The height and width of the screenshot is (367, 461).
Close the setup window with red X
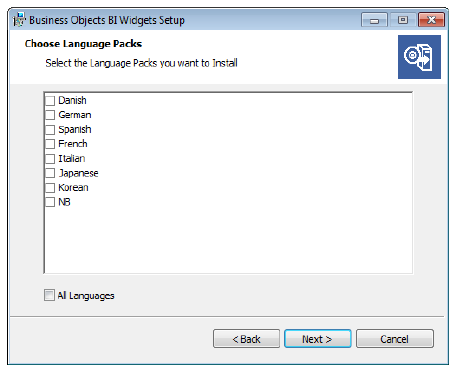click(x=431, y=20)
